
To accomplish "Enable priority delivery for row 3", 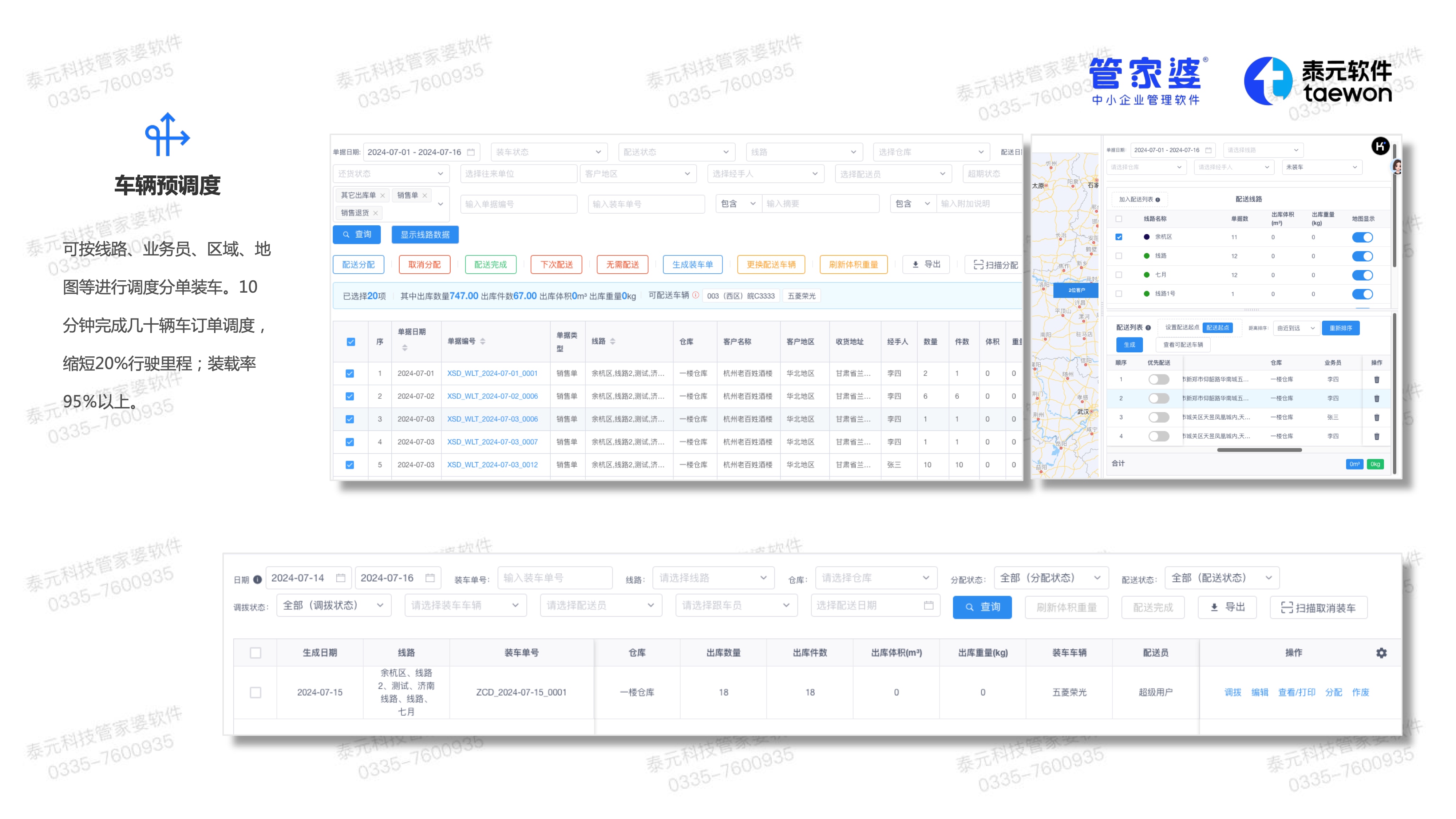I will click(x=1159, y=418).
